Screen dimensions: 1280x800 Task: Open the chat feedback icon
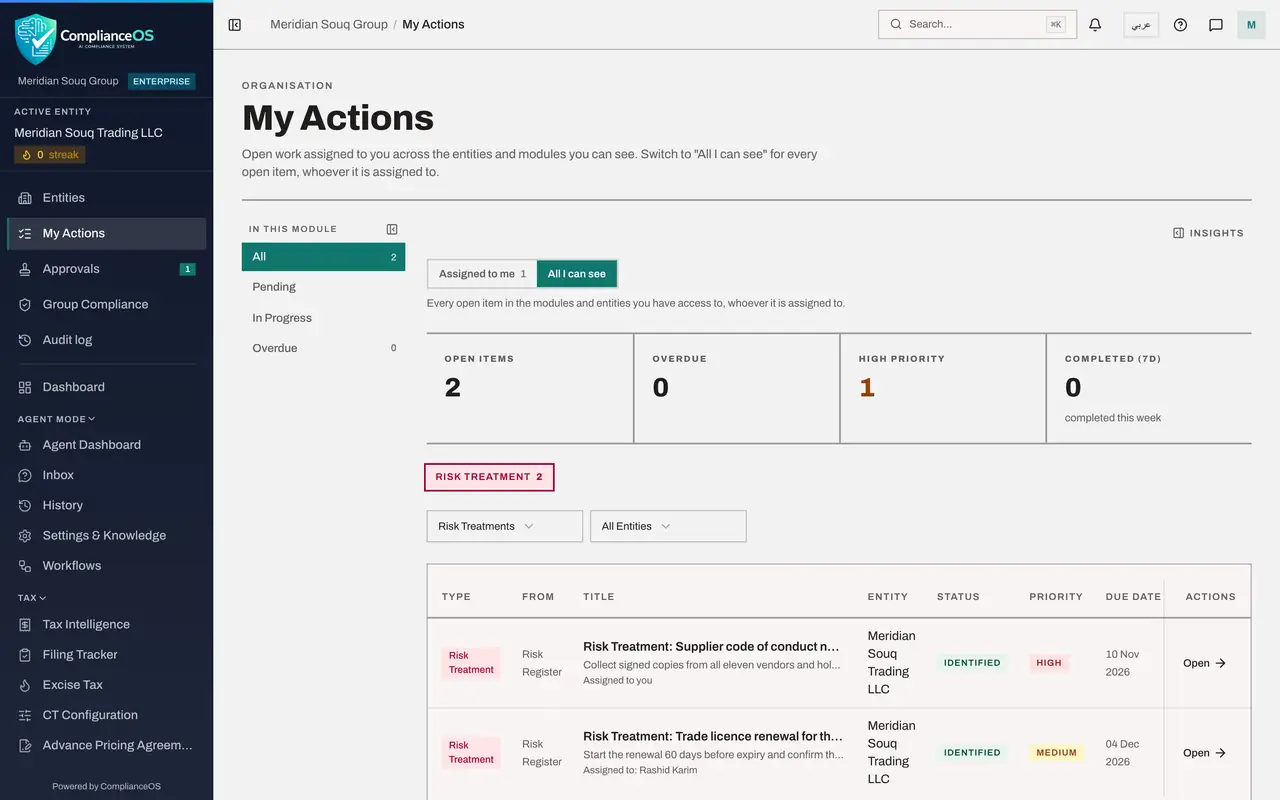[1216, 24]
